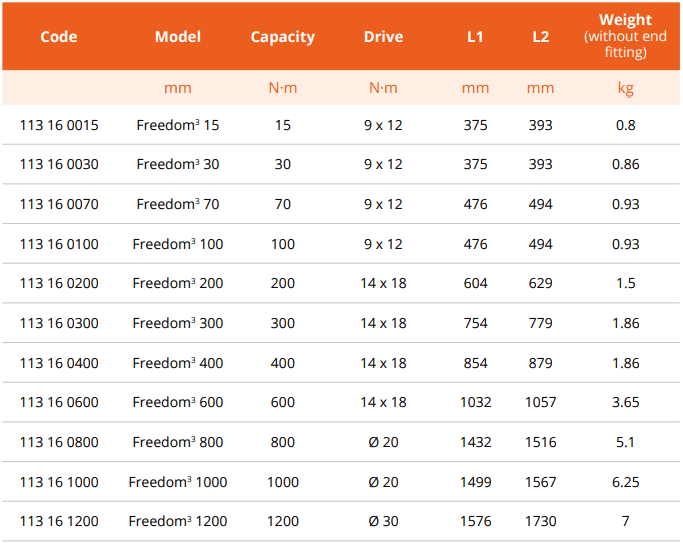Select the 1730 L2 value
This screenshot has height=543, width=683.
click(540, 521)
